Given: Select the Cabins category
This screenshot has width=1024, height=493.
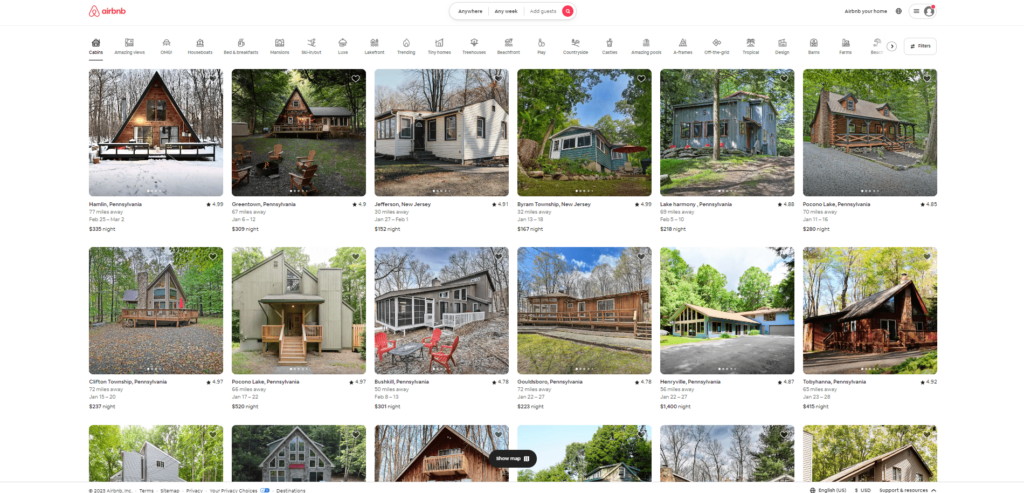Looking at the screenshot, I should 96,46.
